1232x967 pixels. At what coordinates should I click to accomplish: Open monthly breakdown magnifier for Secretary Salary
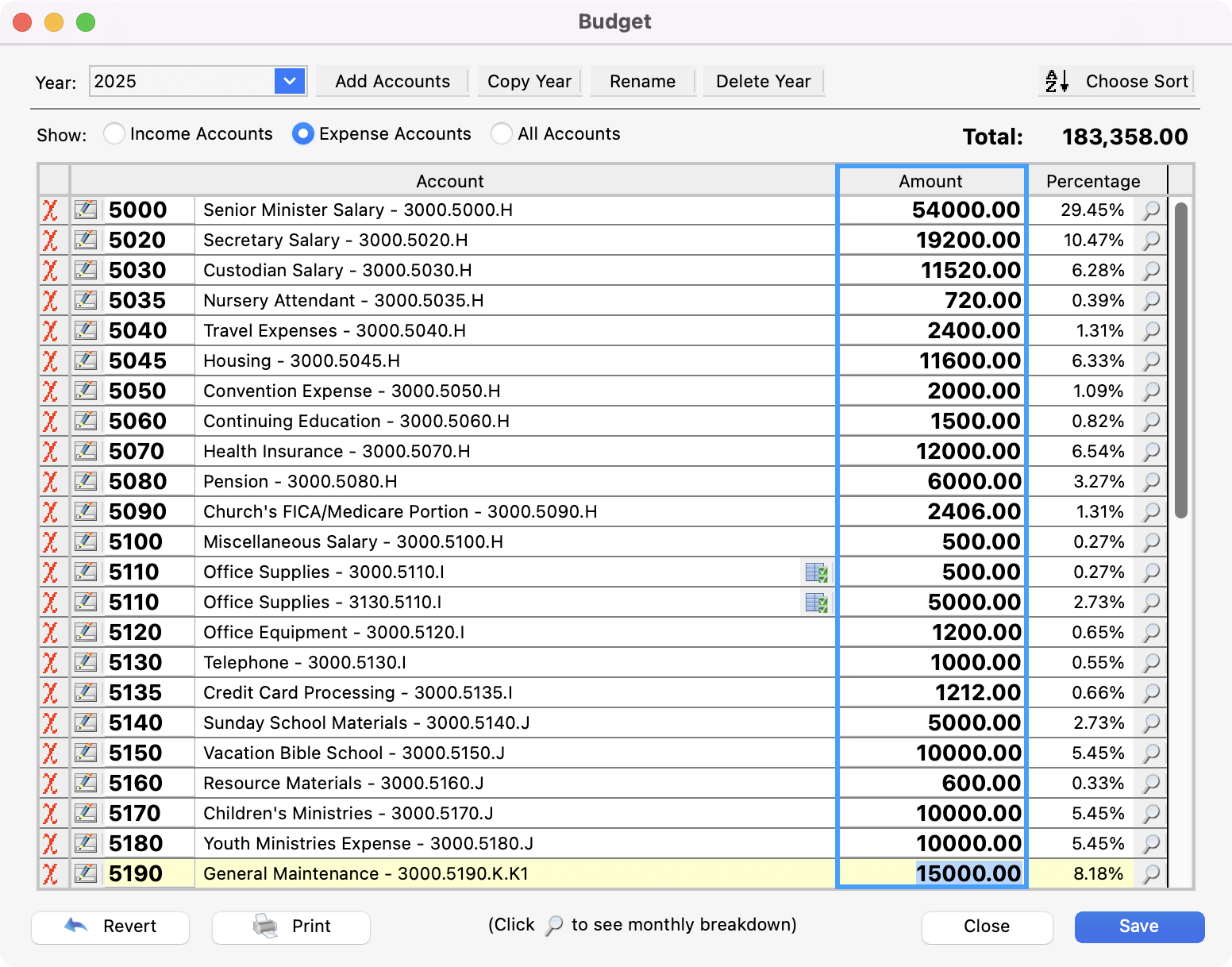1151,241
